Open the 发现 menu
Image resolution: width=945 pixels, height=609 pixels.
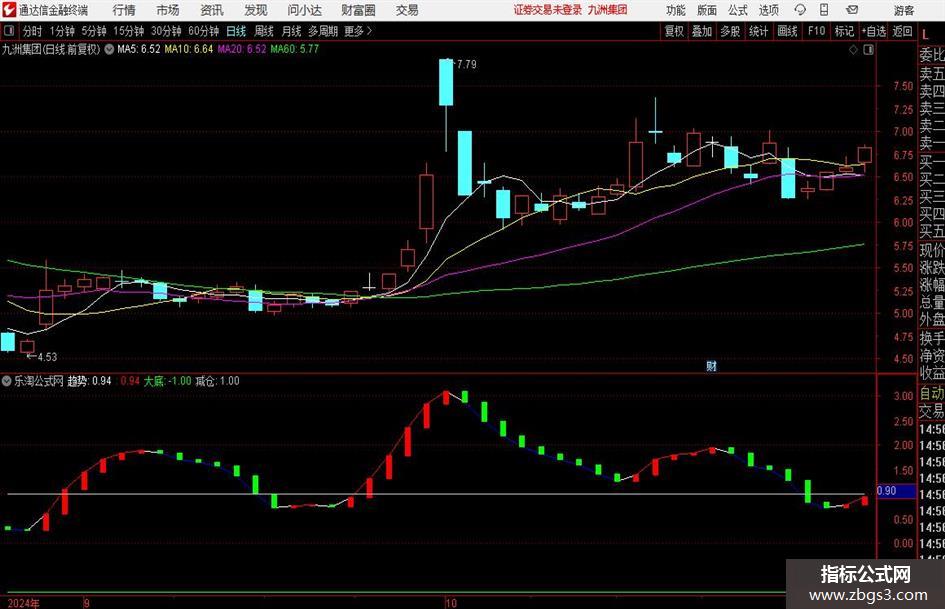pyautogui.click(x=256, y=10)
